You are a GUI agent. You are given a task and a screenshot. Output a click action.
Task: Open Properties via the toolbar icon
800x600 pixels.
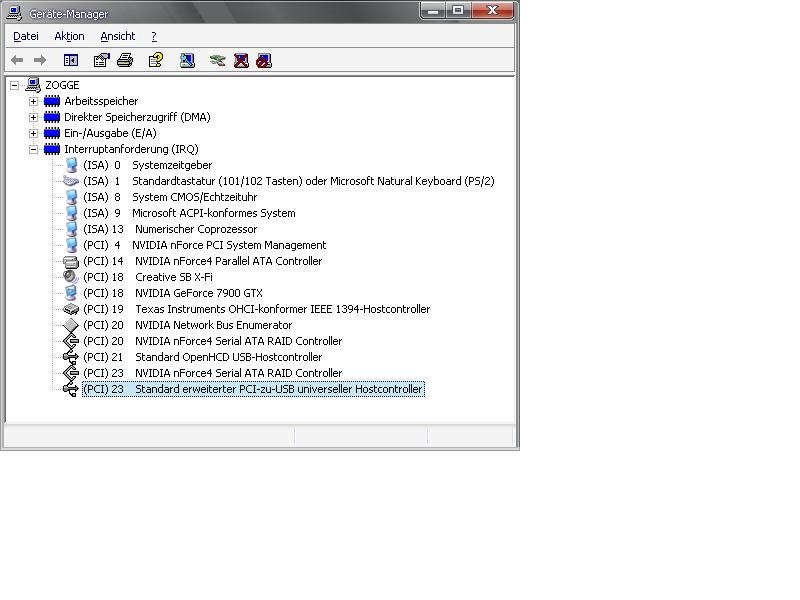pos(101,60)
